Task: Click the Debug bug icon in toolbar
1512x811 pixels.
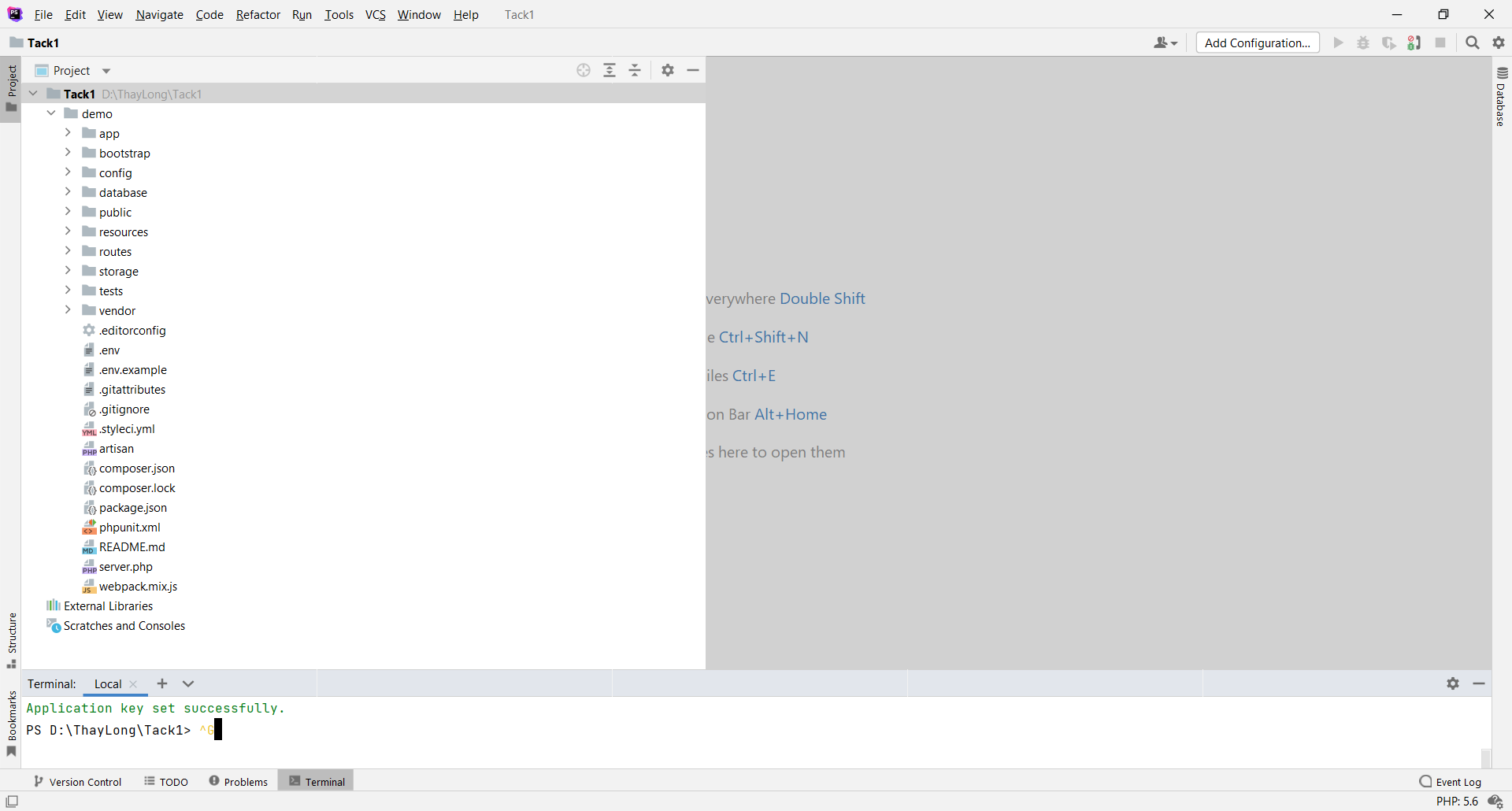Action: pos(1363,43)
